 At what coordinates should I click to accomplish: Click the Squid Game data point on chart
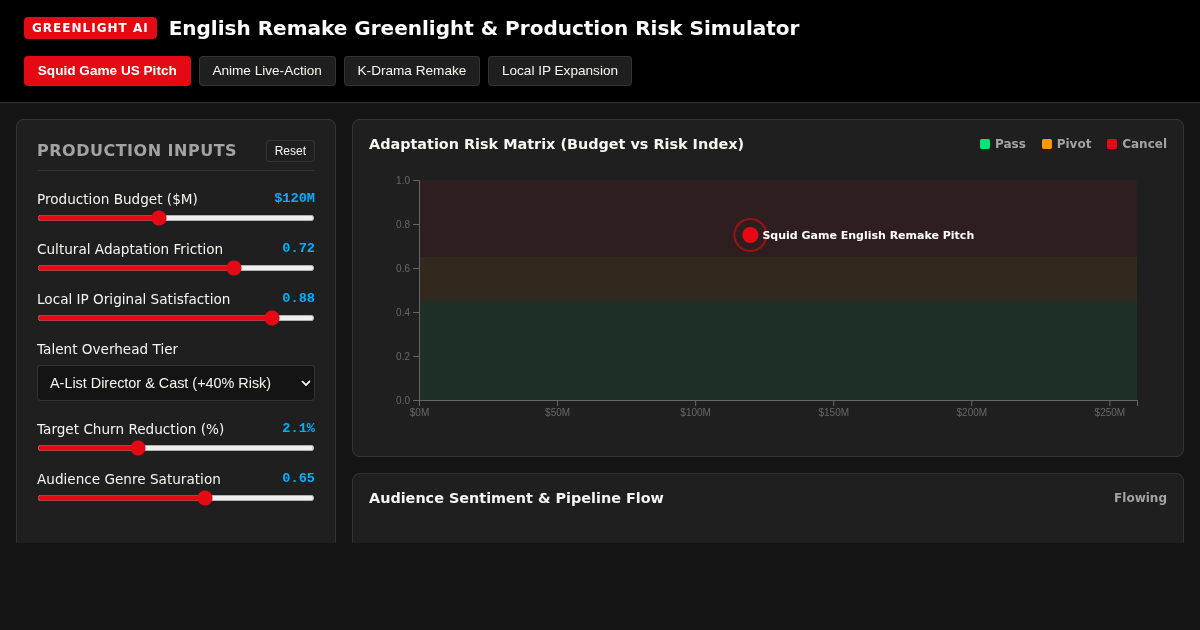click(750, 235)
